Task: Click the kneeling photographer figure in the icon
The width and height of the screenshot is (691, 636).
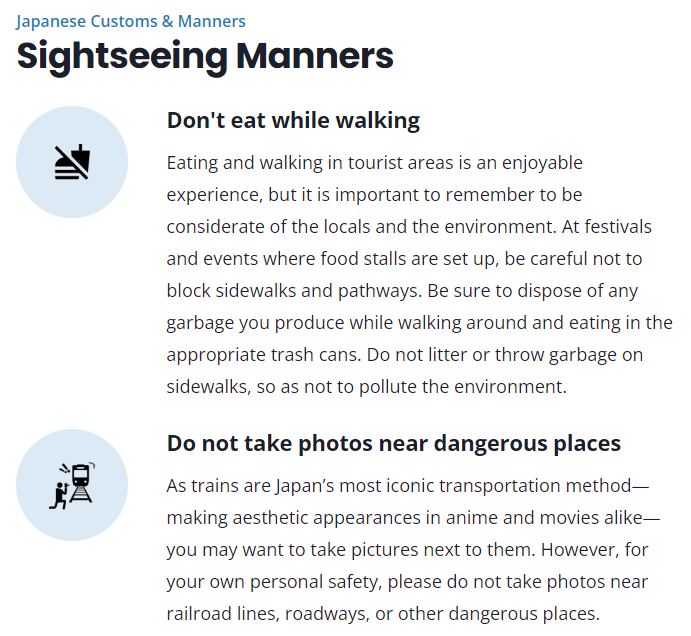Action: (x=59, y=496)
